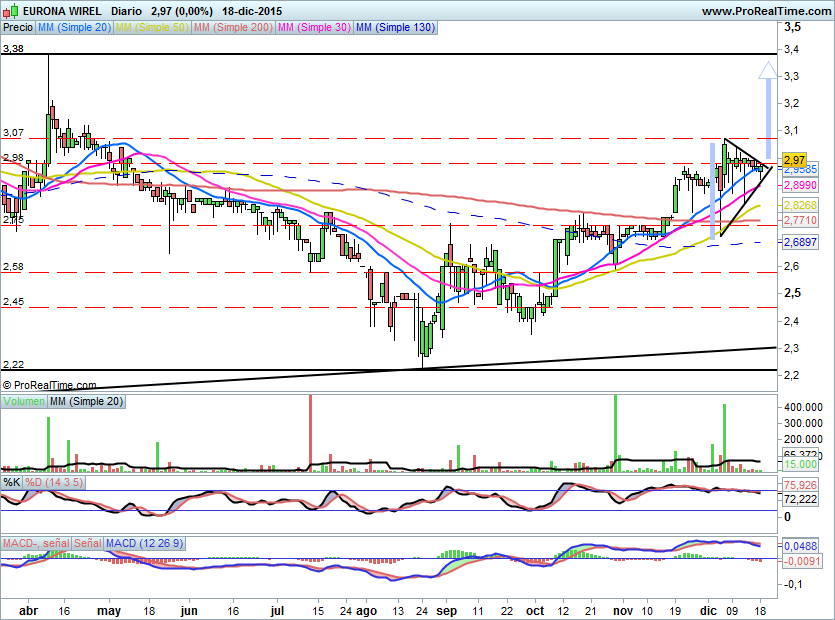Open the www.ProRealTime.com link

pyautogui.click(x=764, y=11)
